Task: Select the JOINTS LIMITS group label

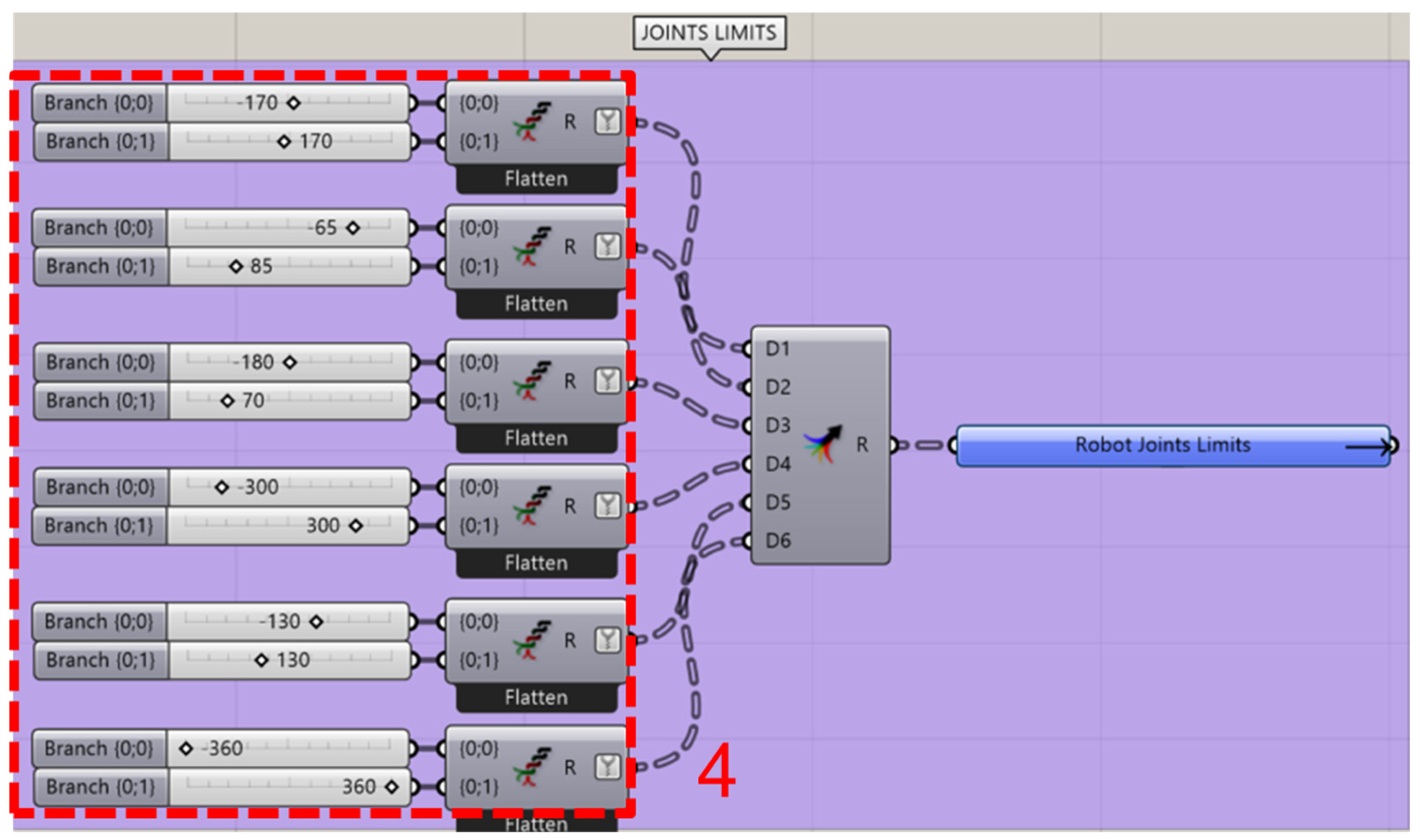Action: pyautogui.click(x=709, y=33)
